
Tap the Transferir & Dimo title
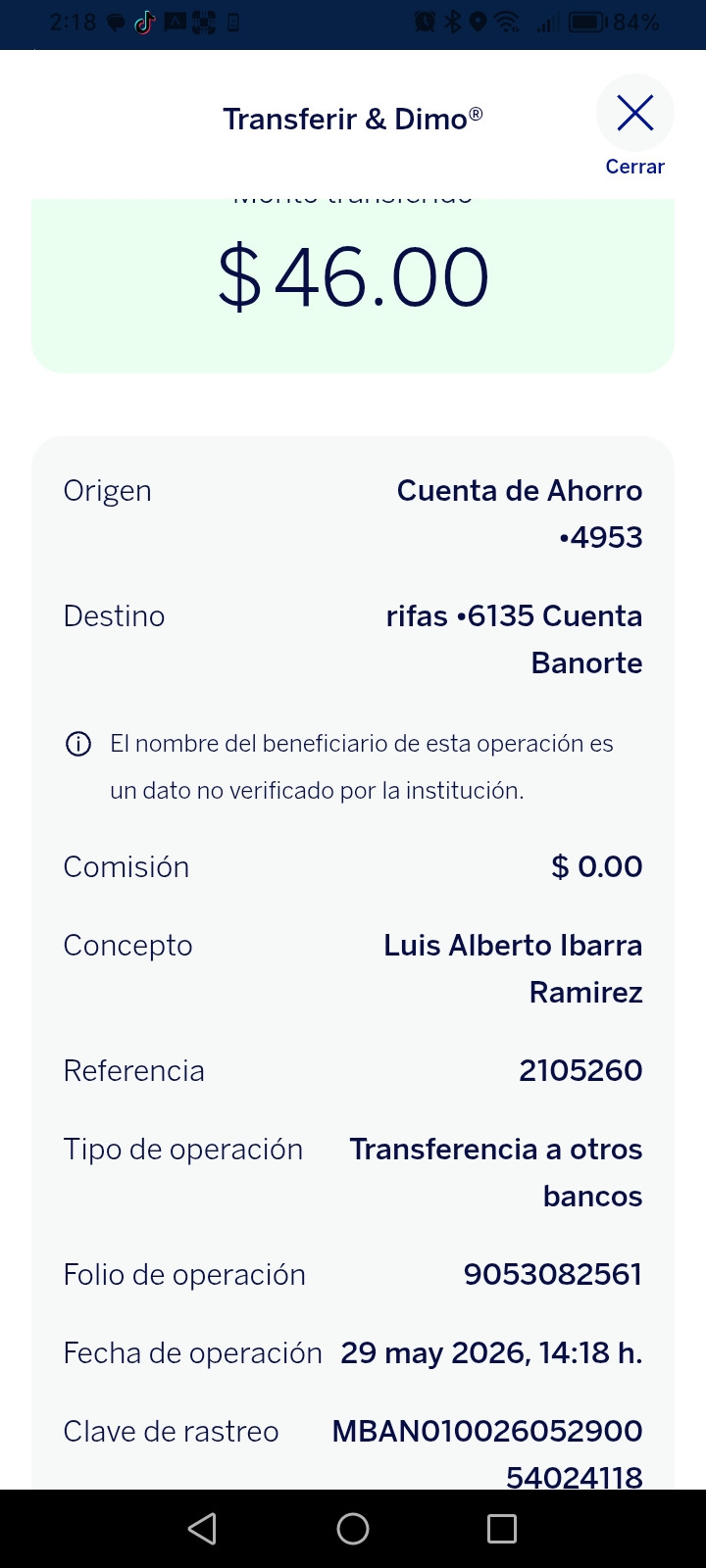353,119
